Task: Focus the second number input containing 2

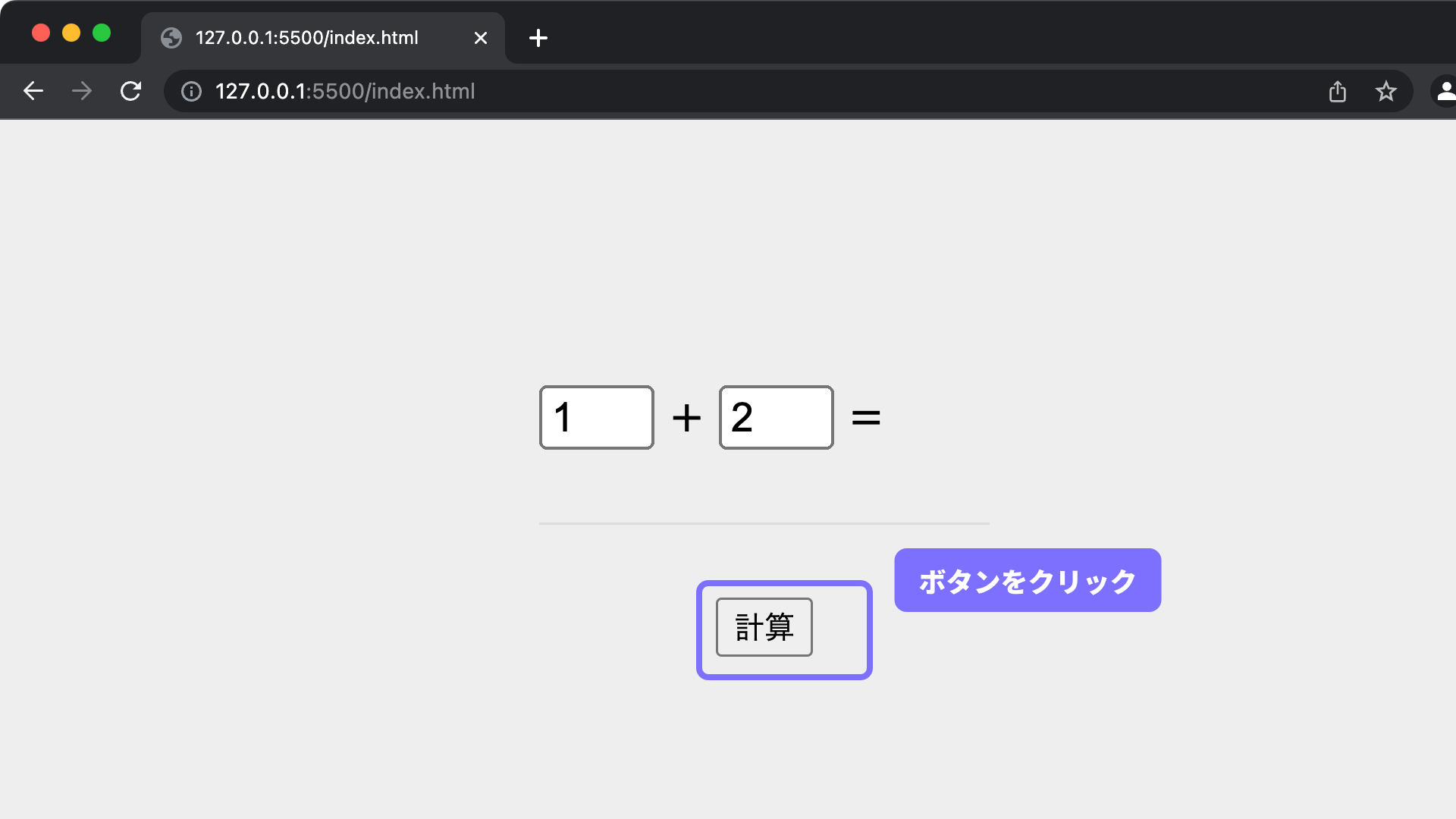Action: (776, 418)
